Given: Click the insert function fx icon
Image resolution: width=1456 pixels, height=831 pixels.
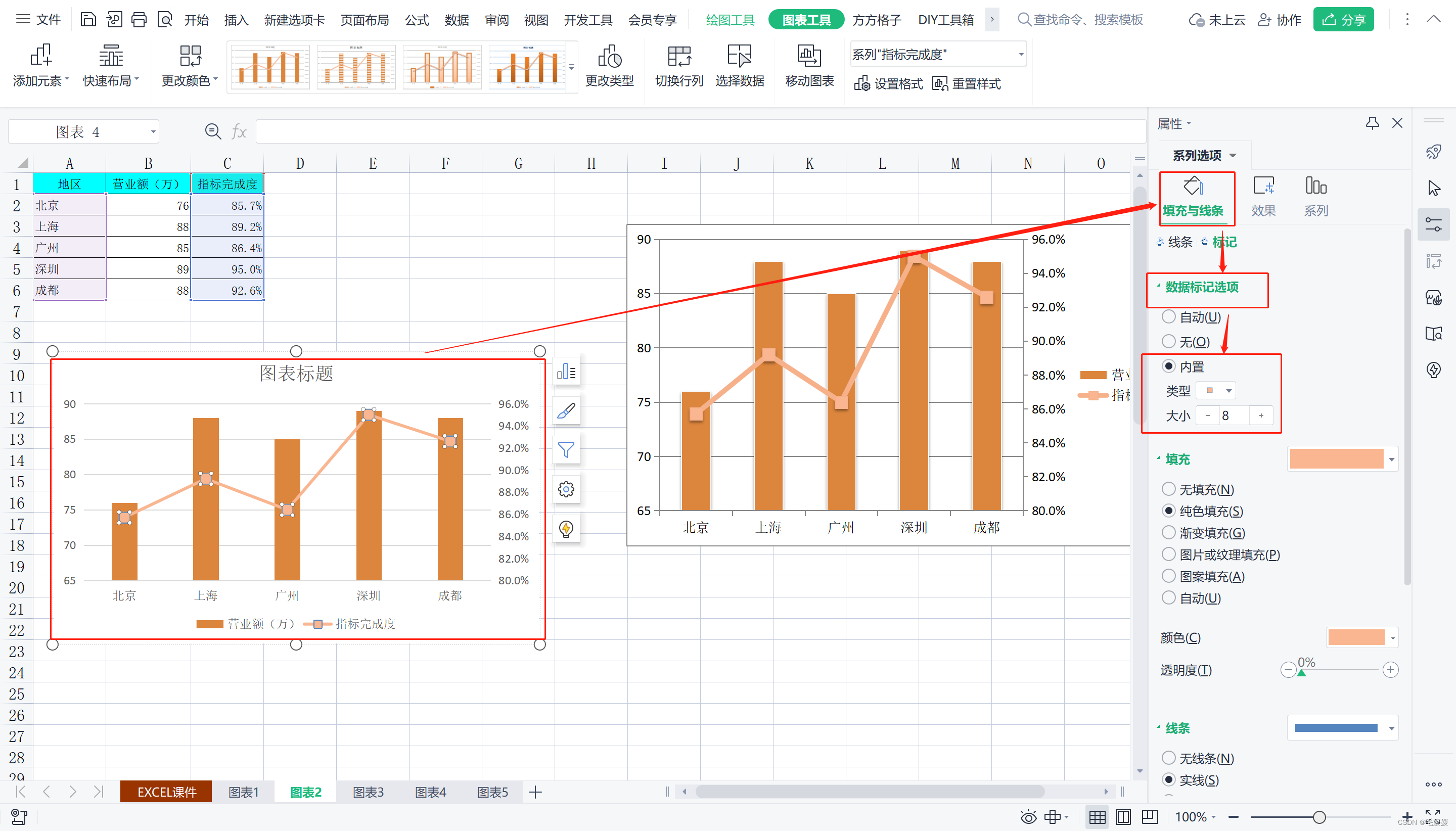Looking at the screenshot, I should point(239,132).
